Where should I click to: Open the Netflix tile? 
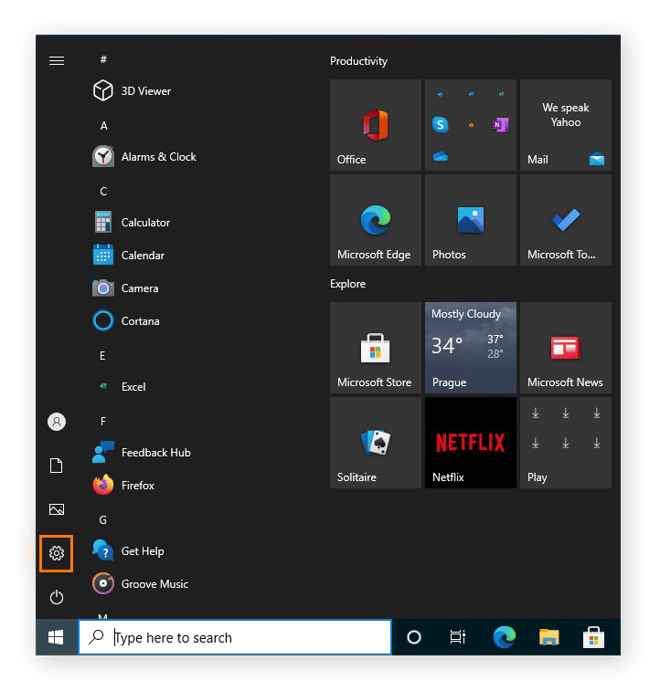coord(471,442)
